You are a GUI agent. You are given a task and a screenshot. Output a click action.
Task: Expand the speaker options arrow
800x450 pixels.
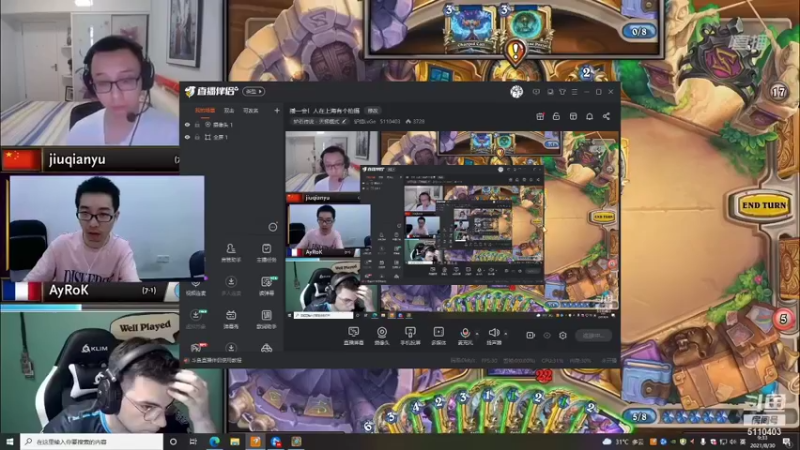(x=506, y=334)
